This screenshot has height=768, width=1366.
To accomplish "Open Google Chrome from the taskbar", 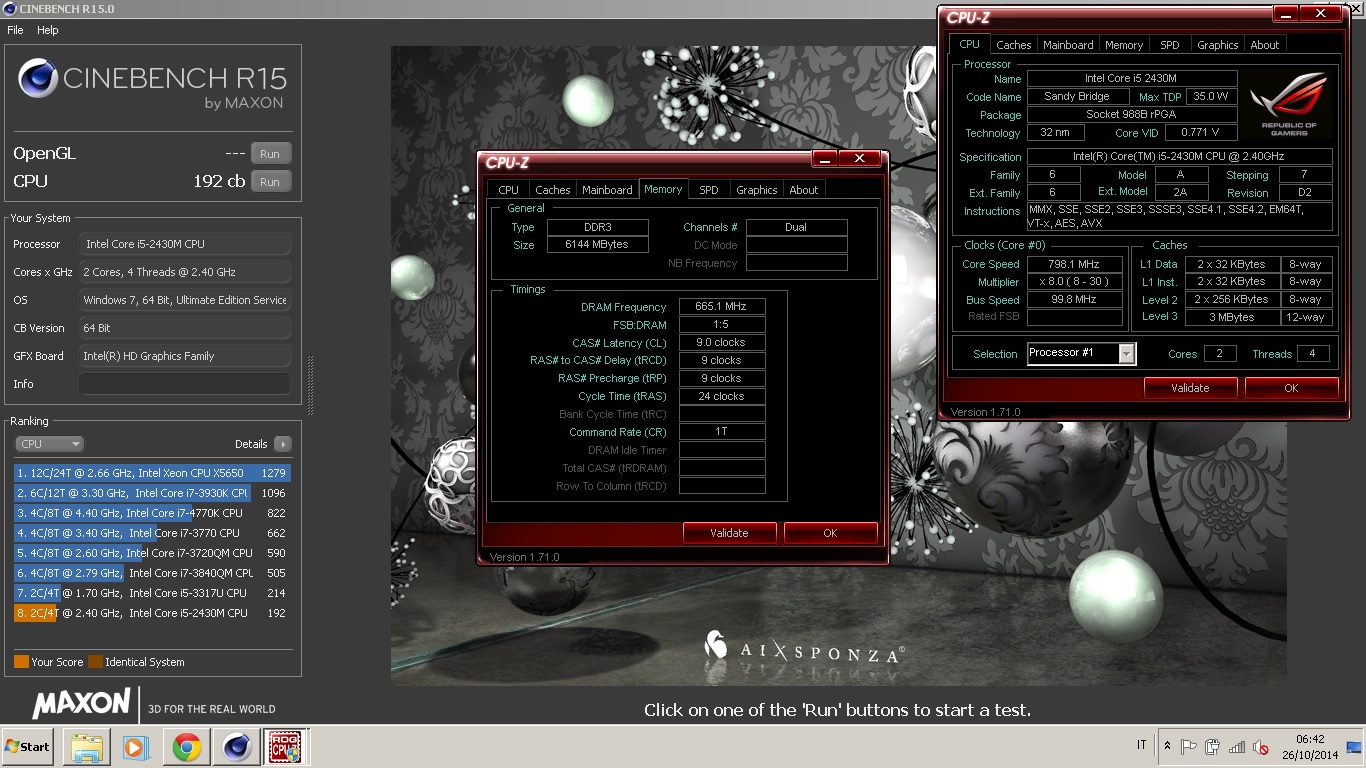I will (x=186, y=747).
